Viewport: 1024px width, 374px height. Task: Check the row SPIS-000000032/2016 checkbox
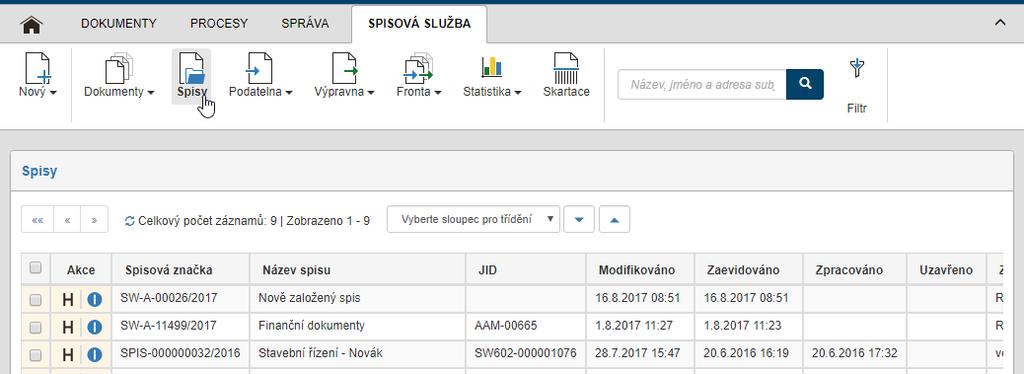coord(35,354)
